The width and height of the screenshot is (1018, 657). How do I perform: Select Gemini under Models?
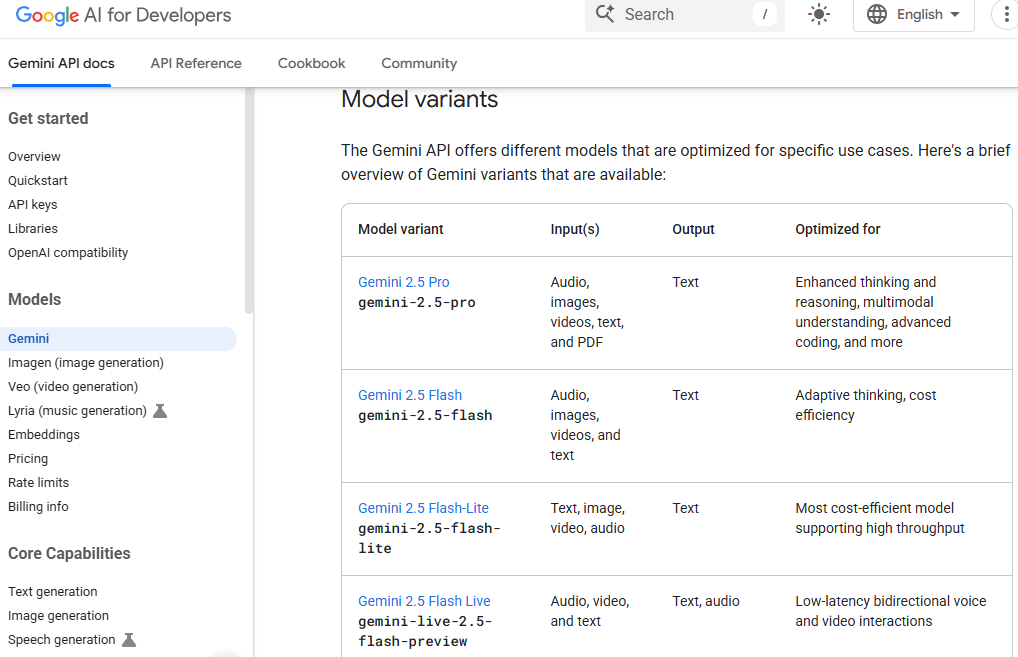click(118, 339)
